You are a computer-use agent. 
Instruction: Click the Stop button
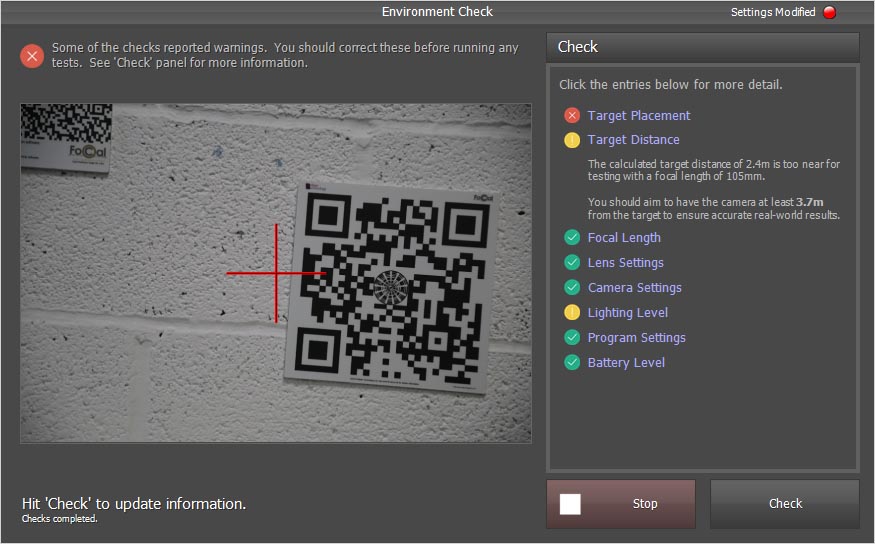point(621,504)
